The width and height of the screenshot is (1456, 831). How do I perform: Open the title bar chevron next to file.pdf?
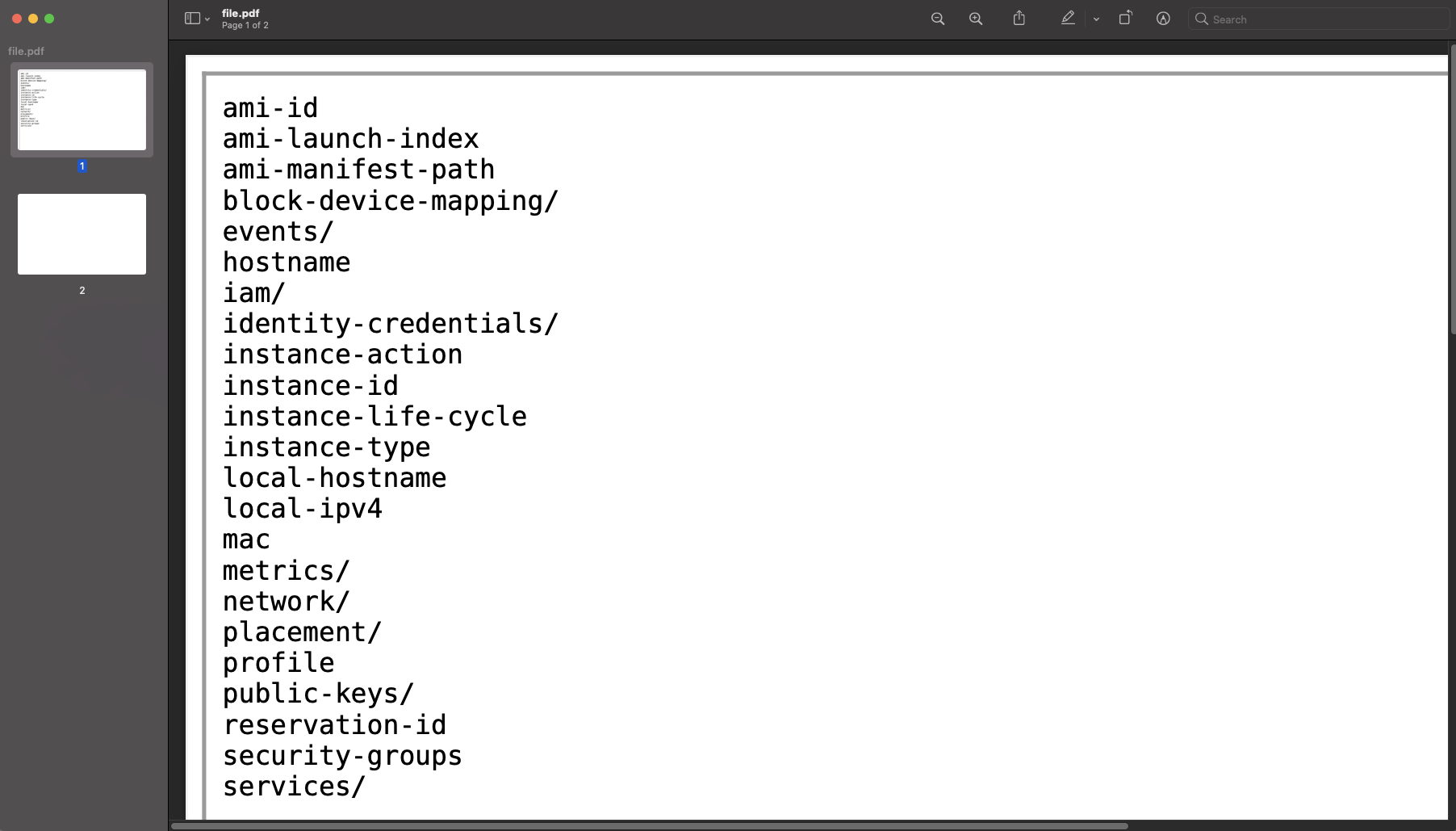pyautogui.click(x=208, y=20)
